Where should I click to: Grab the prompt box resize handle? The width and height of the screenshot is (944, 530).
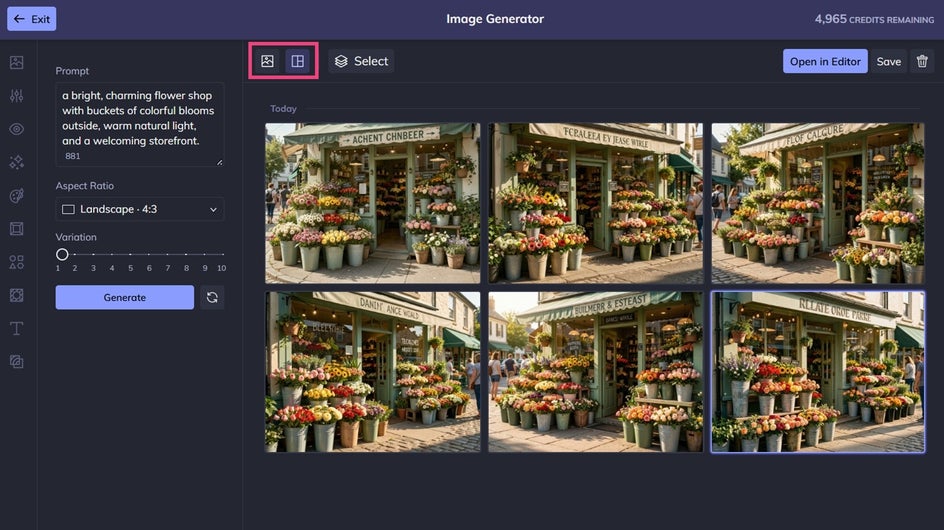tap(220, 162)
